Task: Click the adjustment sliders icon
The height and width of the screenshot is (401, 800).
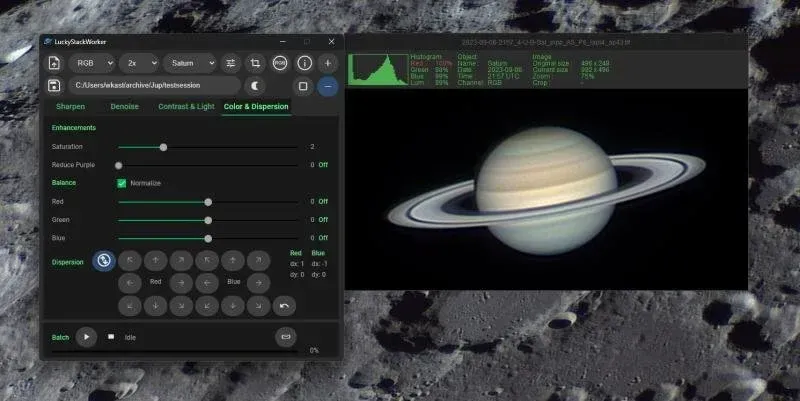Action: [231, 63]
